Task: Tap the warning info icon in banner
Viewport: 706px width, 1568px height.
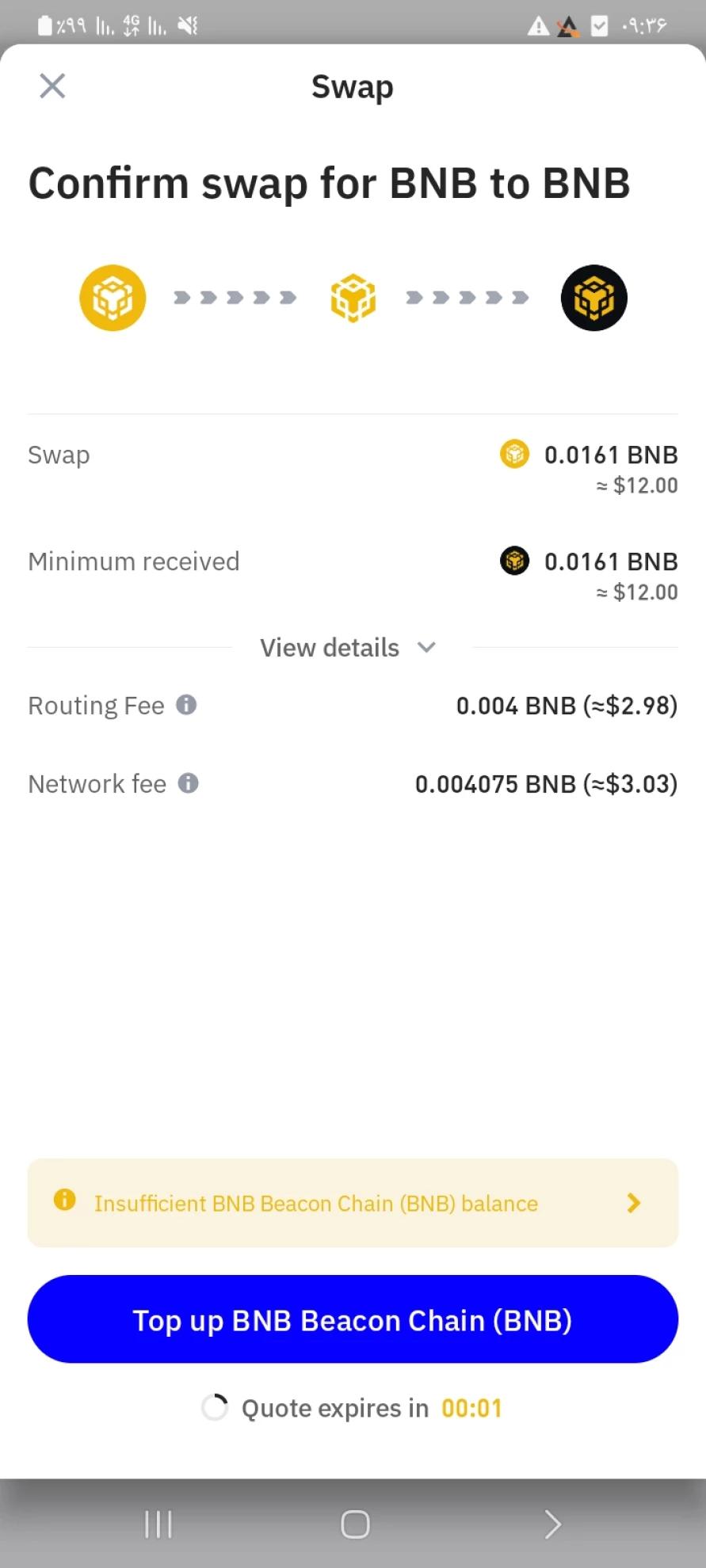Action: [64, 1200]
